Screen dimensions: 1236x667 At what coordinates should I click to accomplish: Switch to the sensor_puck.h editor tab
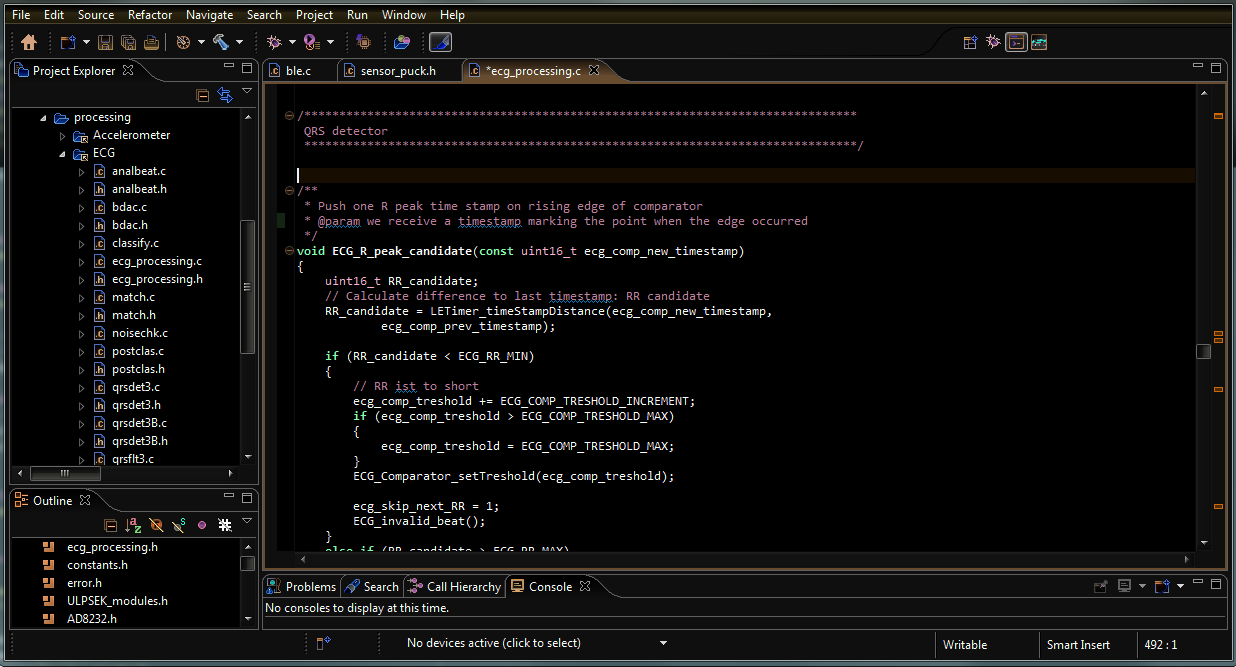point(397,71)
